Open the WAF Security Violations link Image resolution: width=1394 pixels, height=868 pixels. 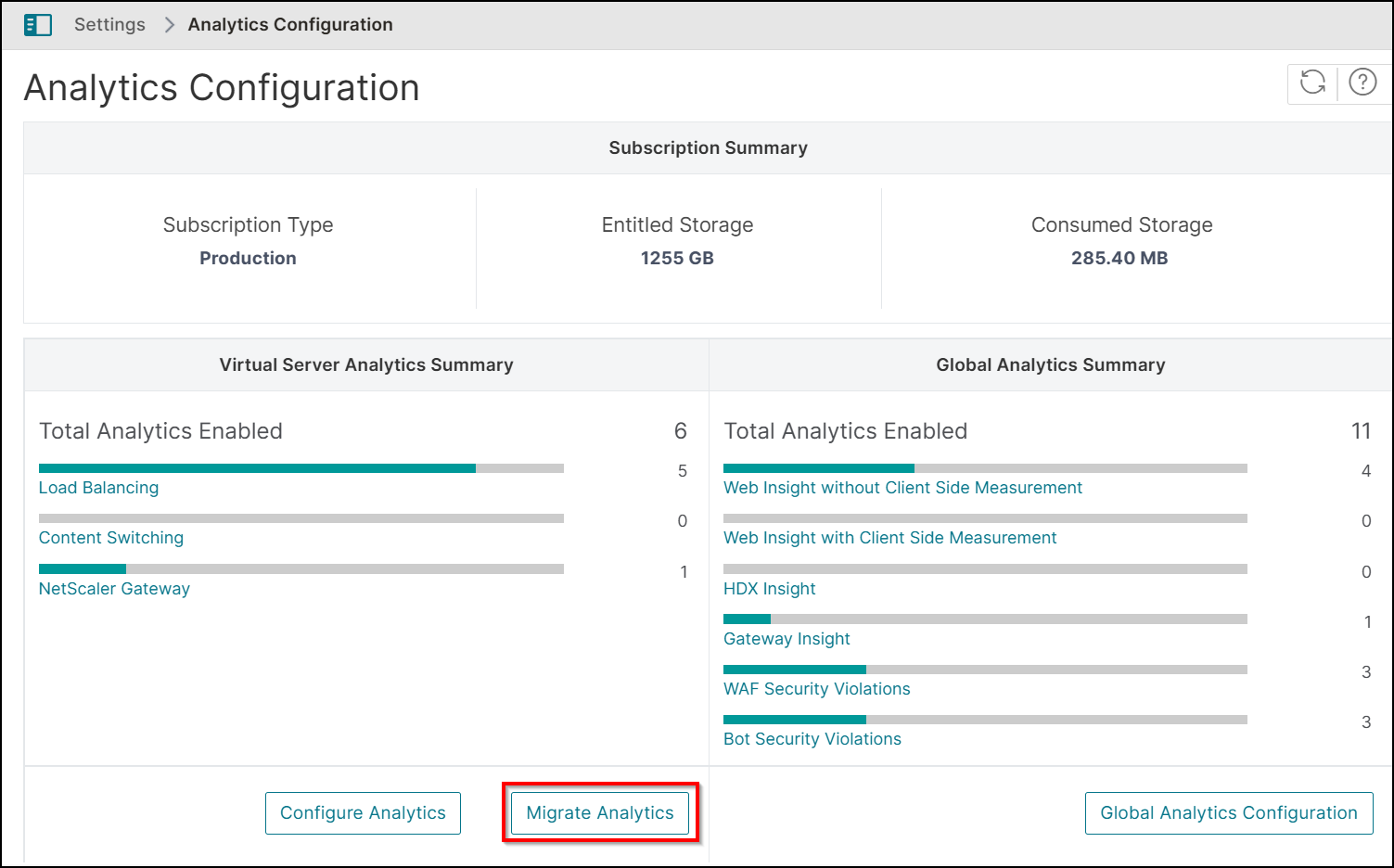[816, 689]
